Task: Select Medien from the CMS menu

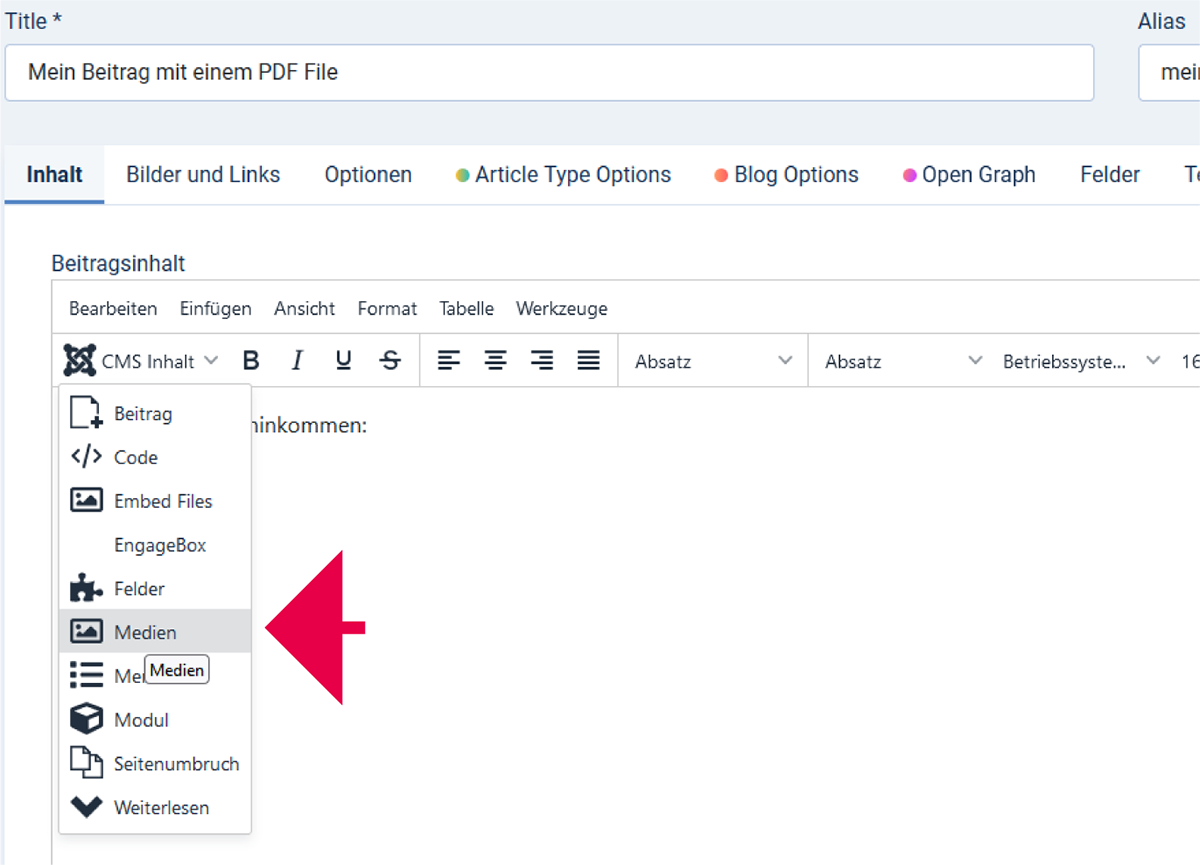Action: pyautogui.click(x=145, y=632)
